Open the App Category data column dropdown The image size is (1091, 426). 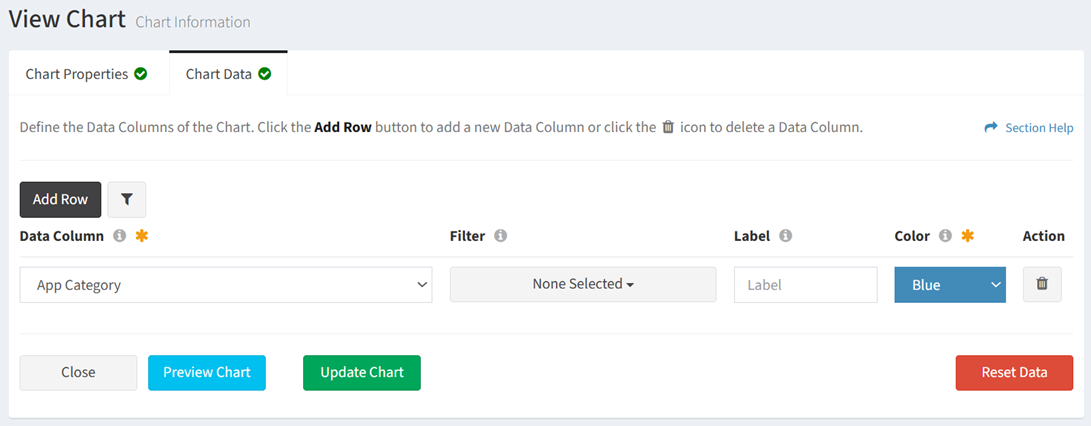coord(226,285)
